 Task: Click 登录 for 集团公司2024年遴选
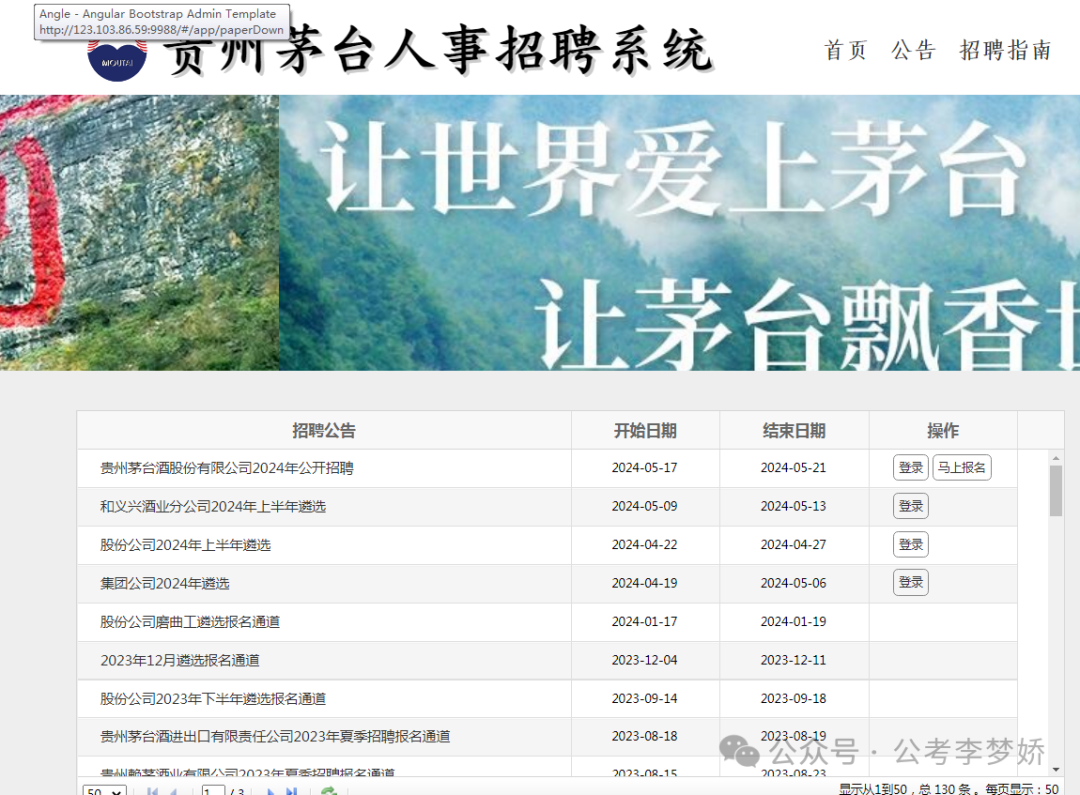point(911,583)
